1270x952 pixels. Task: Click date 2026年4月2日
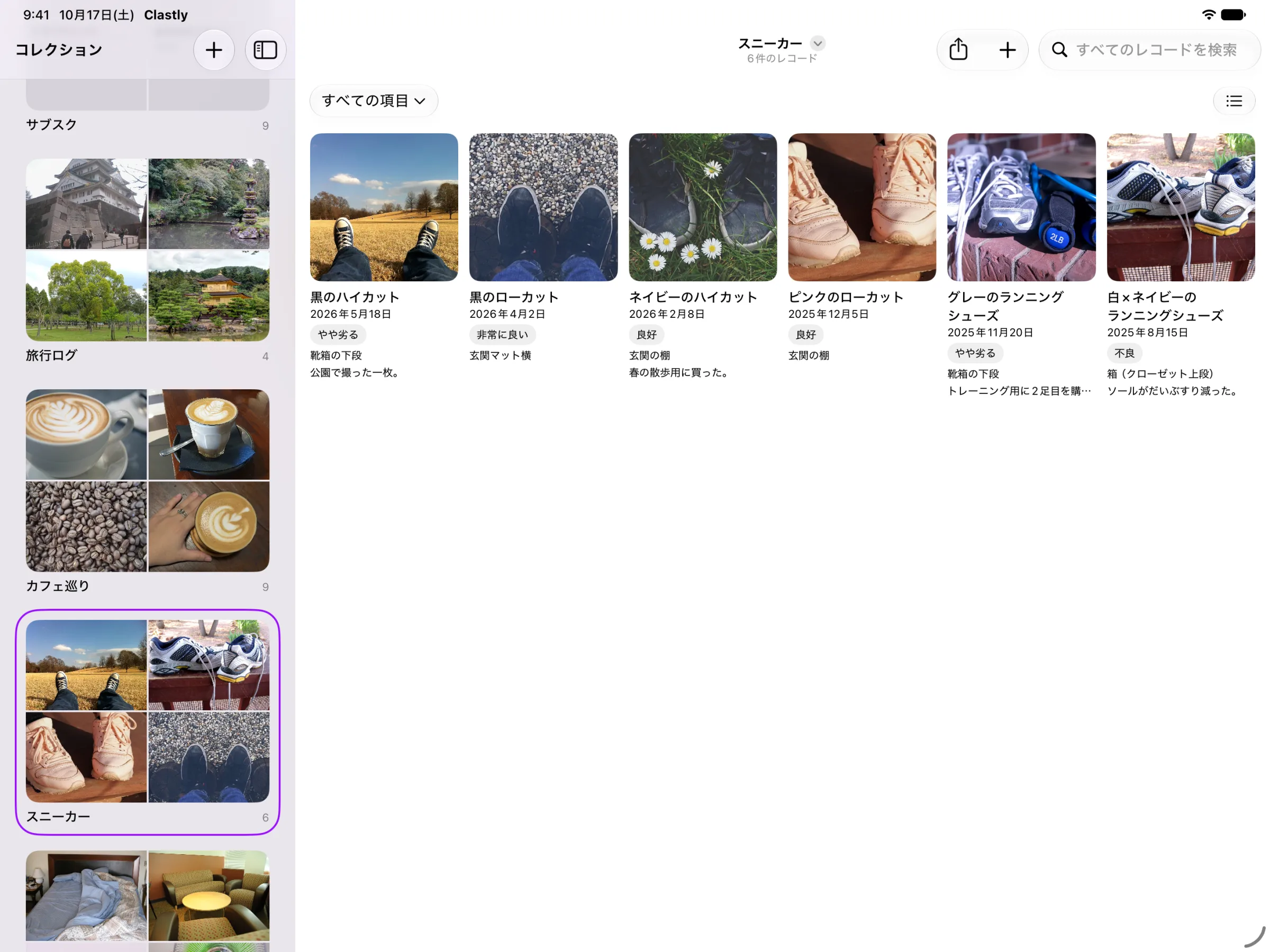507,314
